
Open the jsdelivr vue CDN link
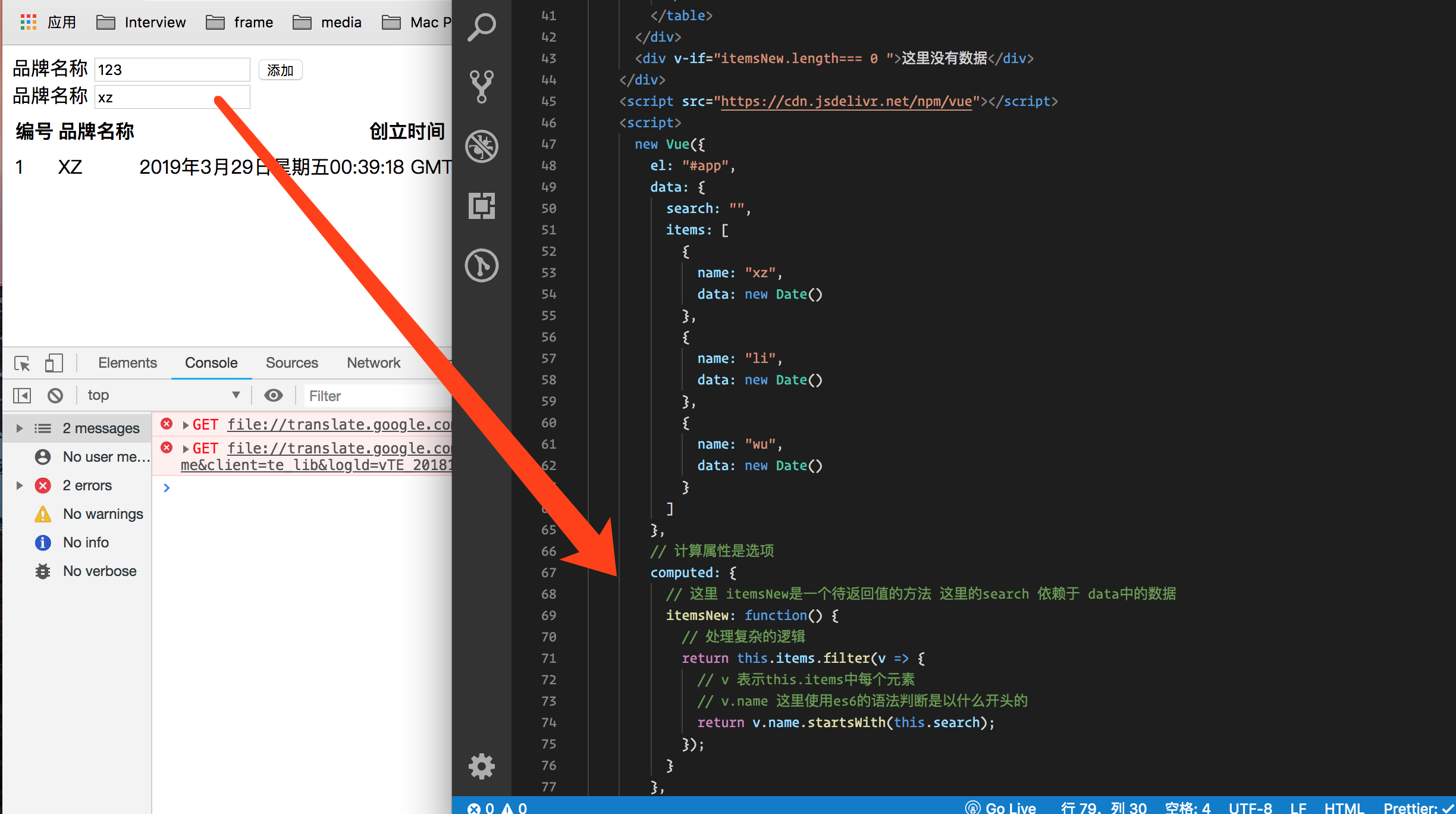point(846,102)
